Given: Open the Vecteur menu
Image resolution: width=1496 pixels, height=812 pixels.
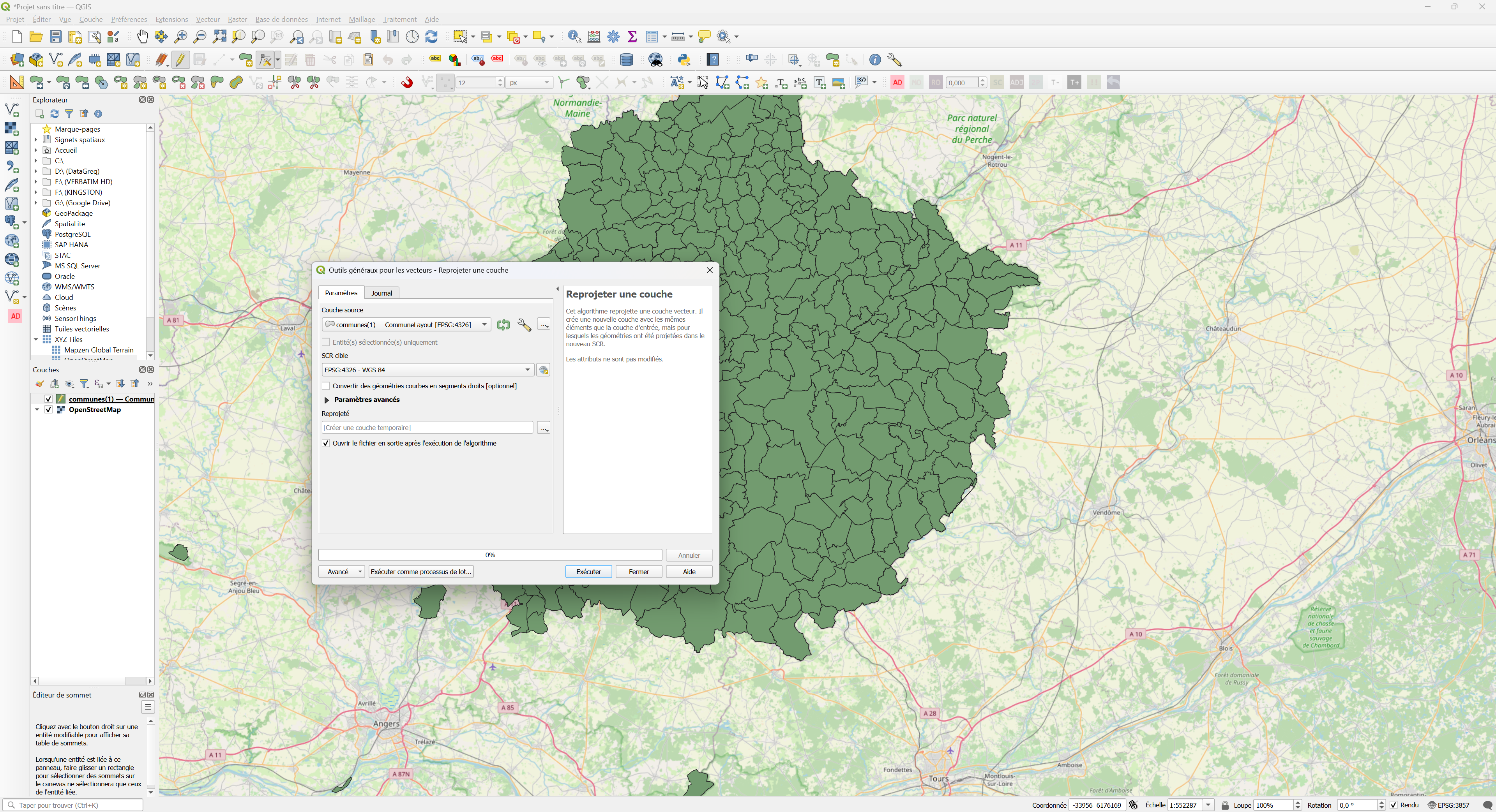Looking at the screenshot, I should click(x=207, y=19).
